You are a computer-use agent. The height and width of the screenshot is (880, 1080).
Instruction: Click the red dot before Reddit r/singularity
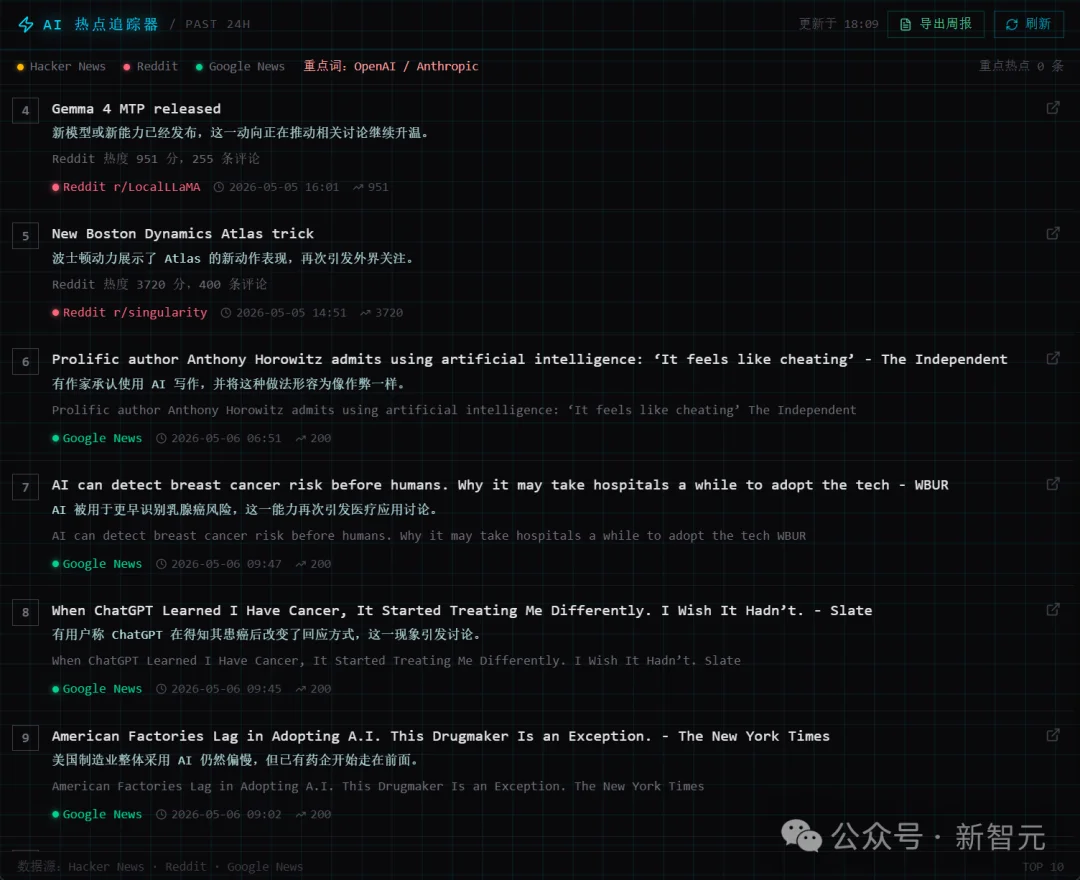[x=56, y=313]
